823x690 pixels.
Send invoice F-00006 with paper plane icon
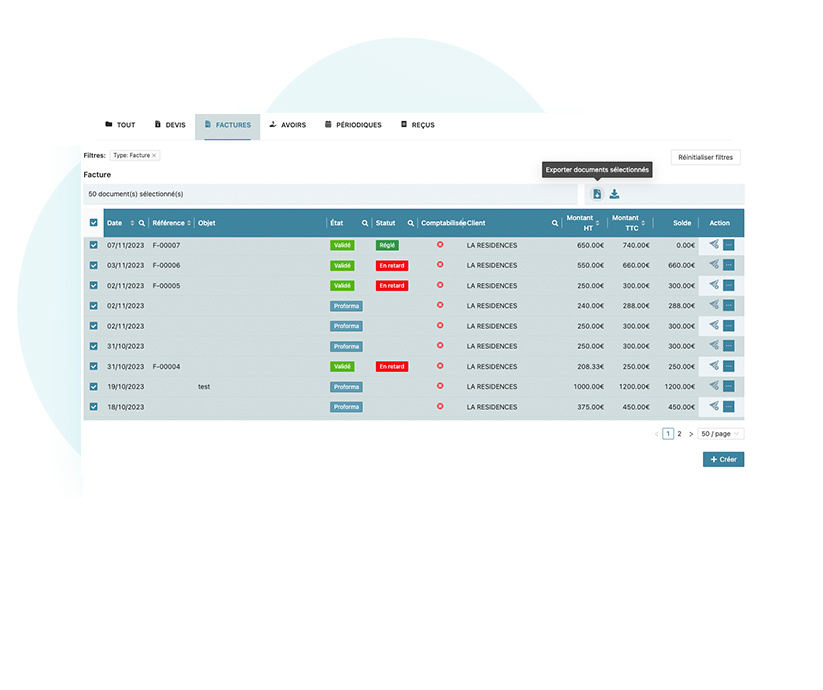pos(714,264)
